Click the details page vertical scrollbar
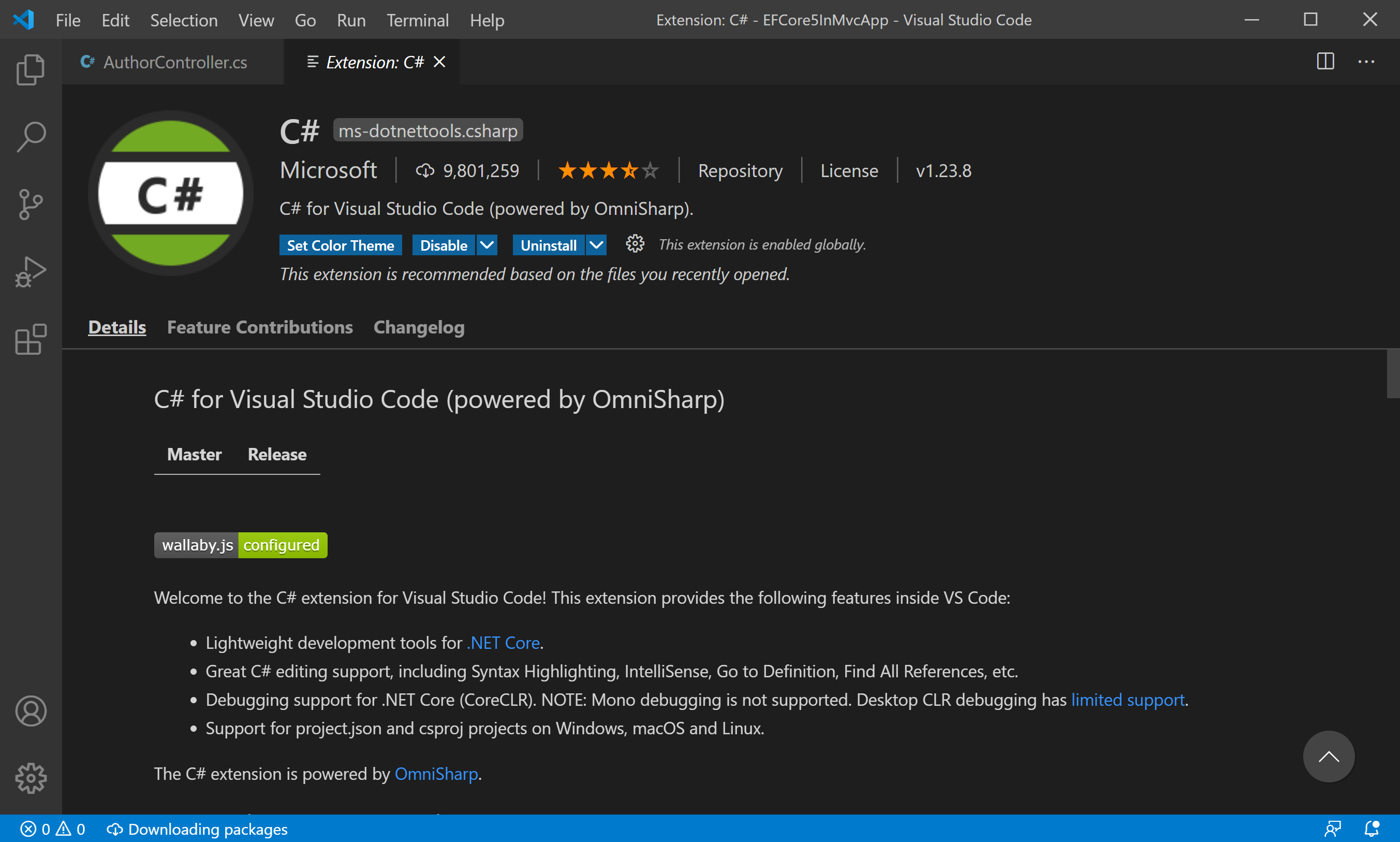 pyautogui.click(x=1393, y=374)
